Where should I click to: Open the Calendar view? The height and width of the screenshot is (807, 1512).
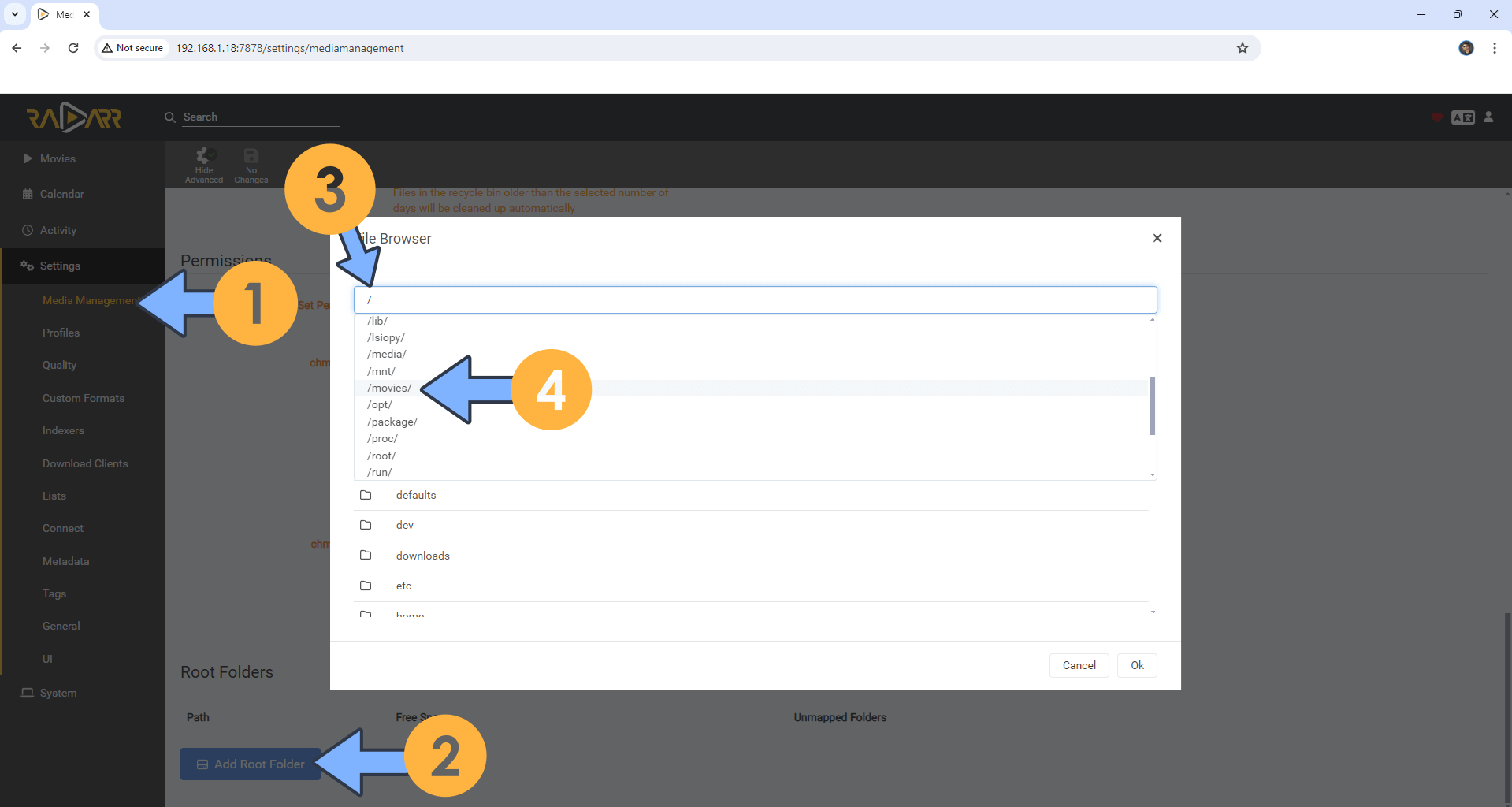(61, 193)
